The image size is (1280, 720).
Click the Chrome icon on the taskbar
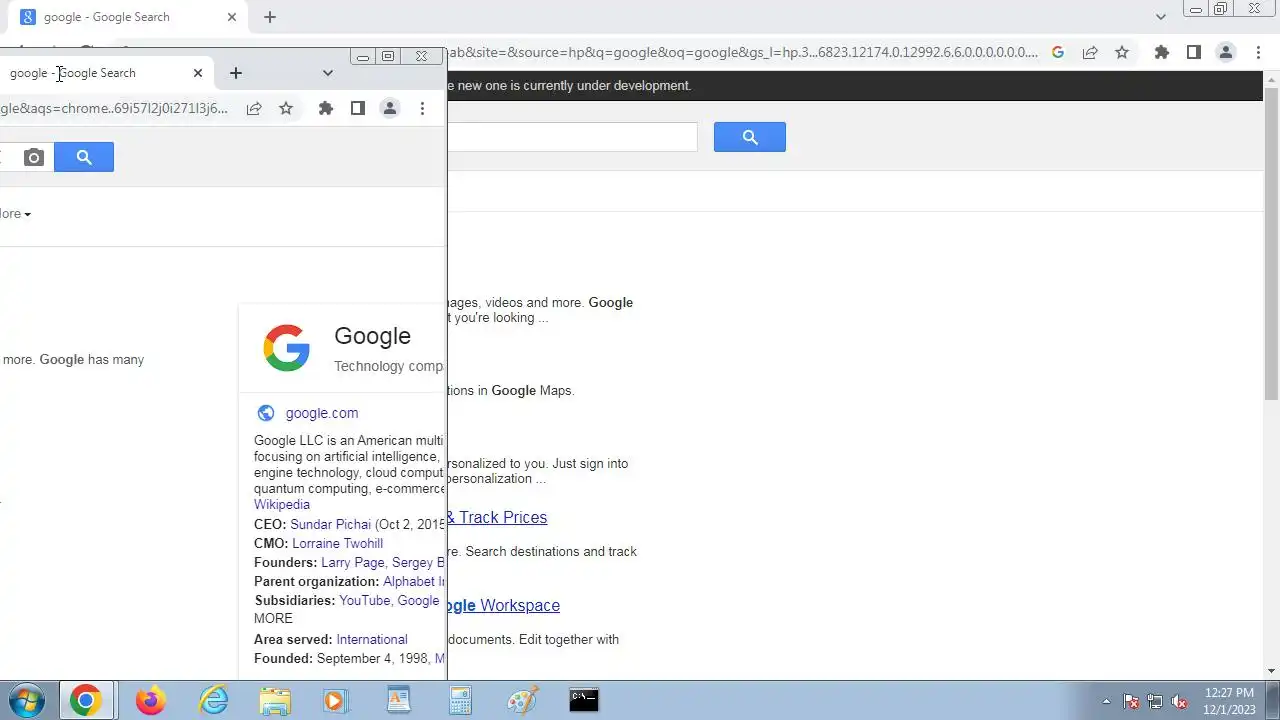85,700
